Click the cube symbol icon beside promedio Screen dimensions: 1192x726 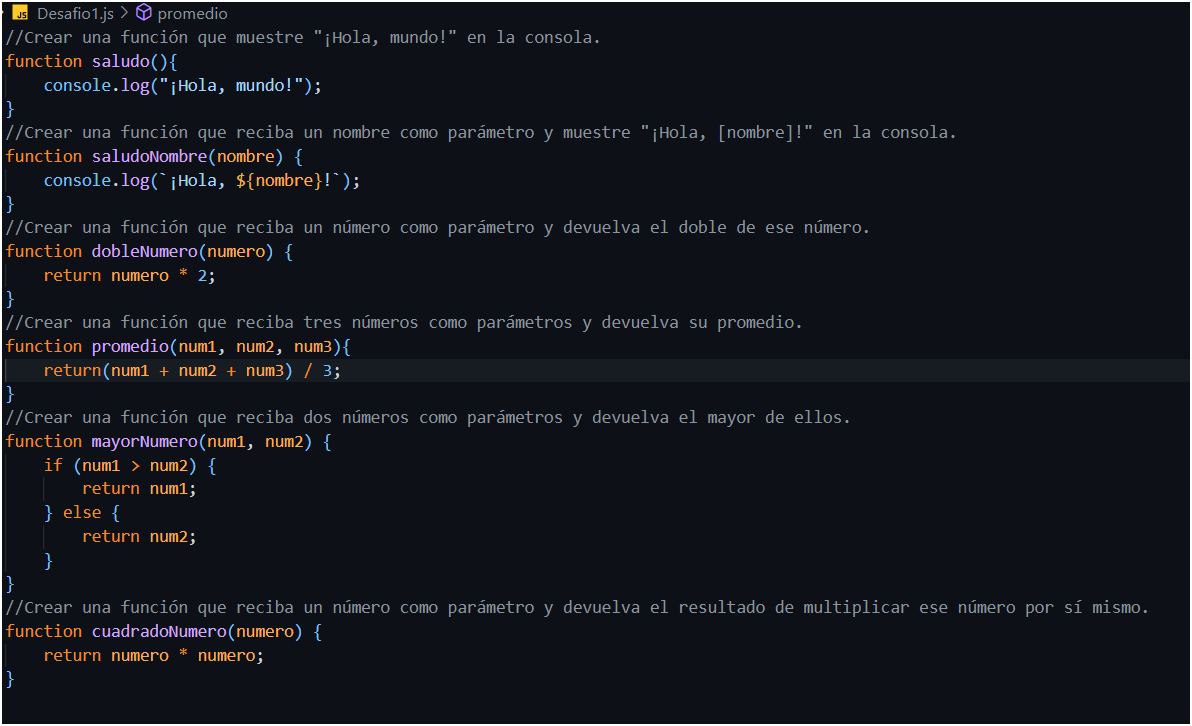click(x=144, y=13)
